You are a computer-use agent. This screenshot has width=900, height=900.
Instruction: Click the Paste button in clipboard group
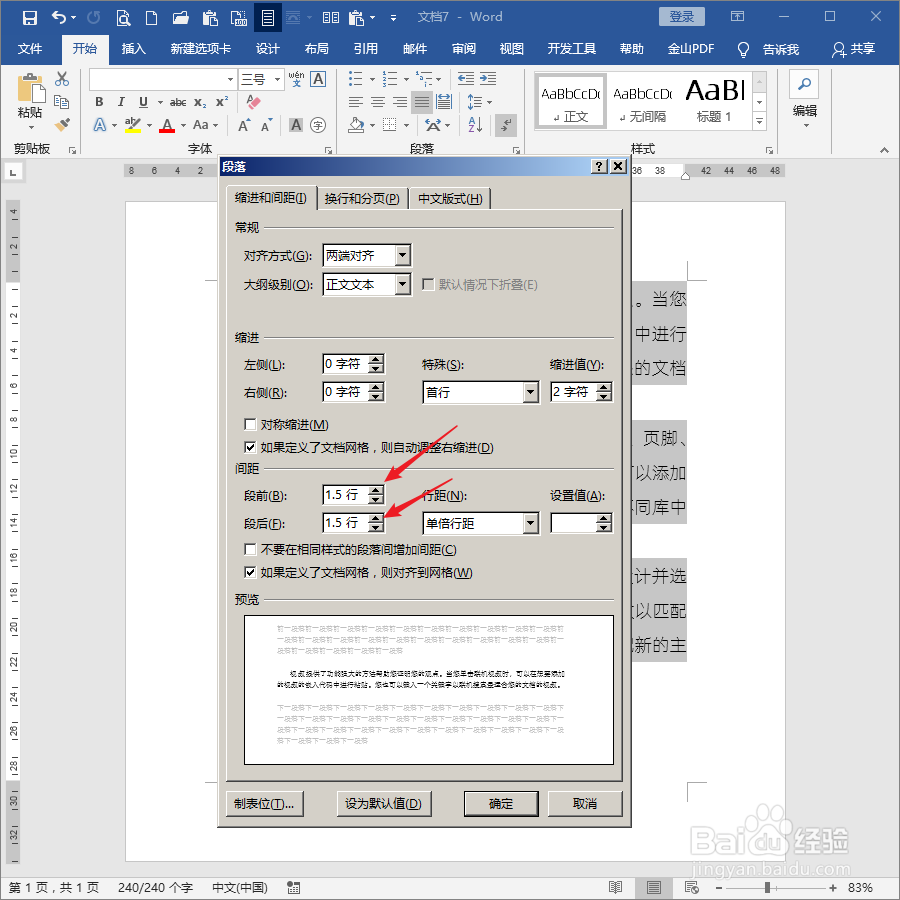(x=30, y=101)
